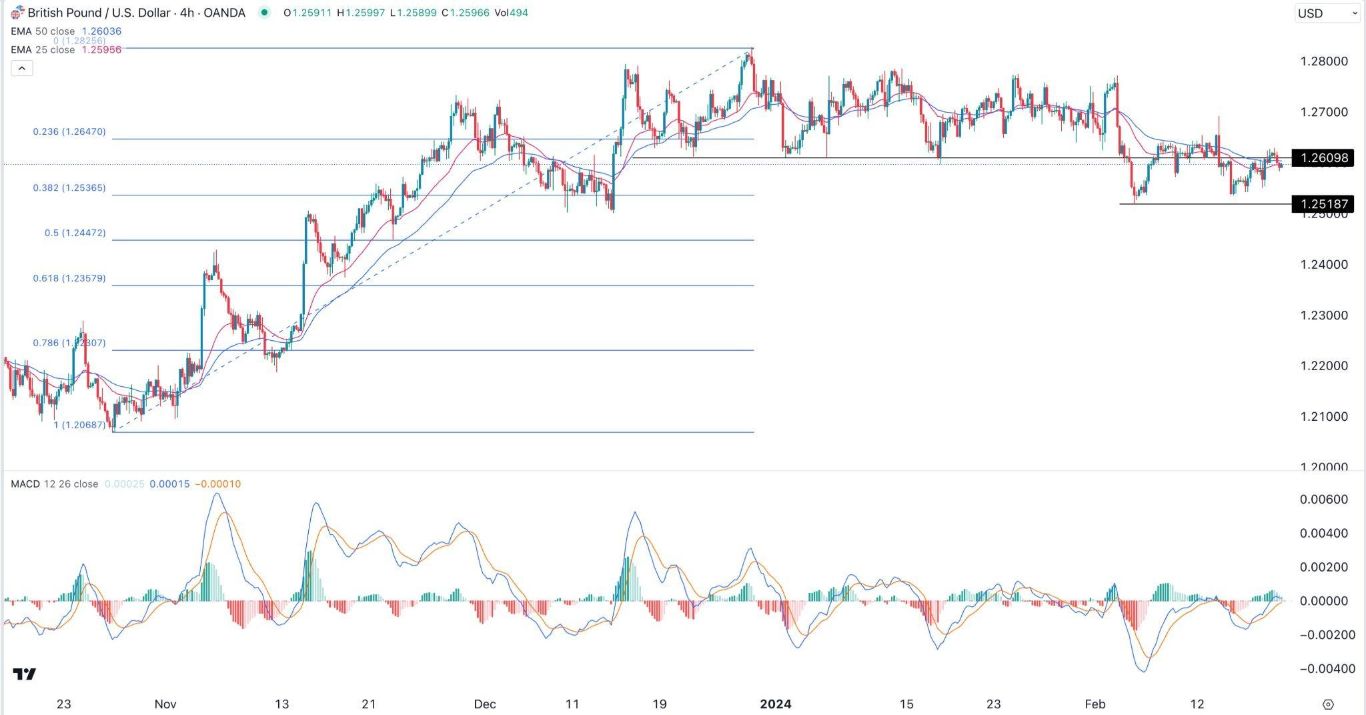Click the 1.24000 price axis label
The width and height of the screenshot is (1366, 715).
coord(1323,264)
